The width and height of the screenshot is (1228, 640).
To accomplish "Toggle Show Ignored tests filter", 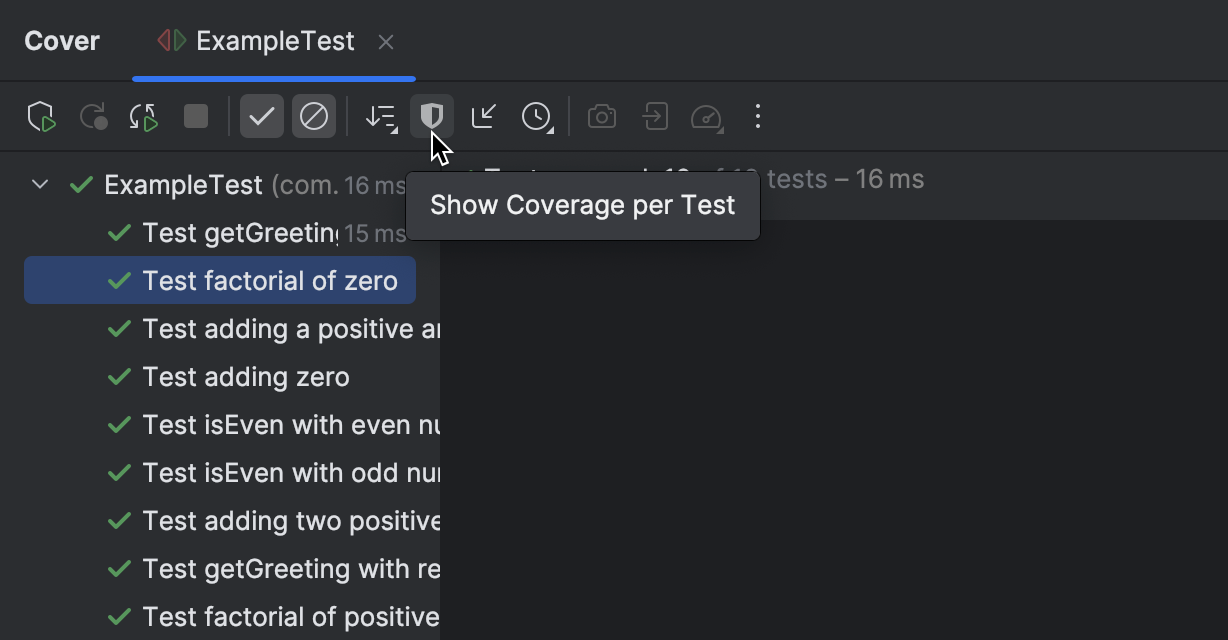I will 313,116.
